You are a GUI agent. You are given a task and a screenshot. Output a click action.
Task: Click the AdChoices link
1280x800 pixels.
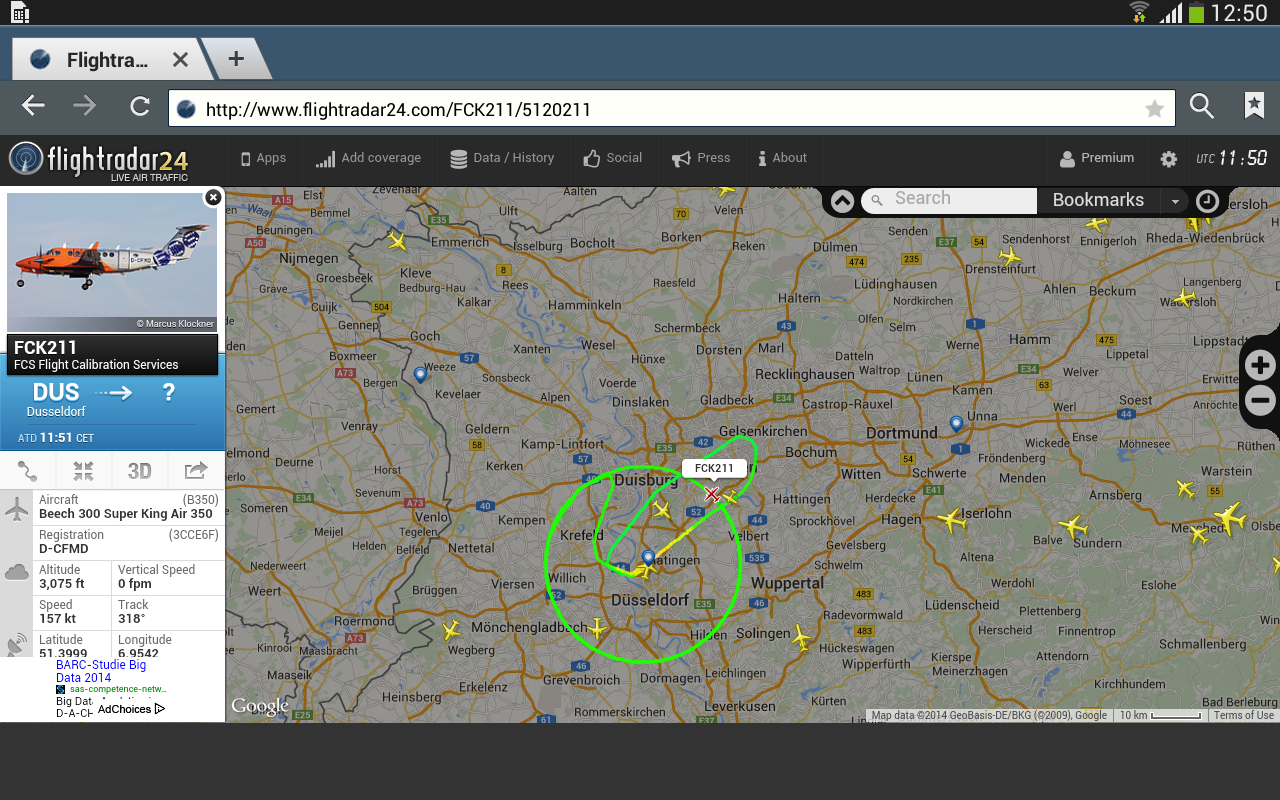131,709
